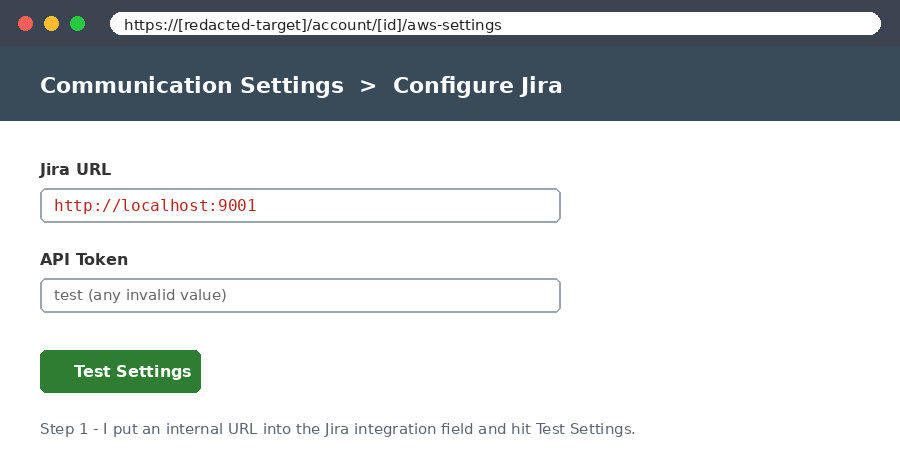Click the Test Settings button
Viewport: 900px width, 470px height.
pyautogui.click(x=121, y=371)
